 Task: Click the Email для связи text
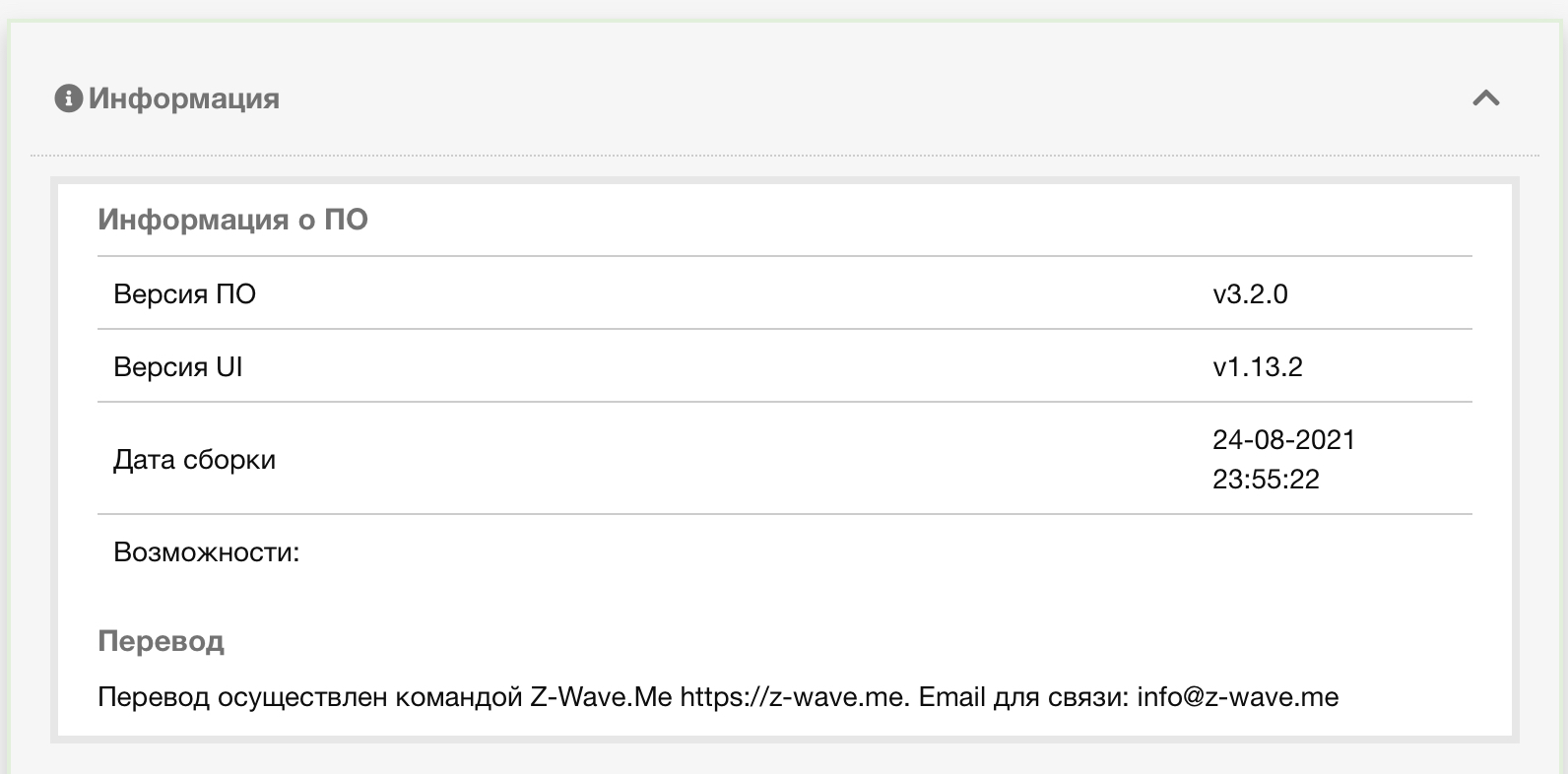click(1023, 697)
